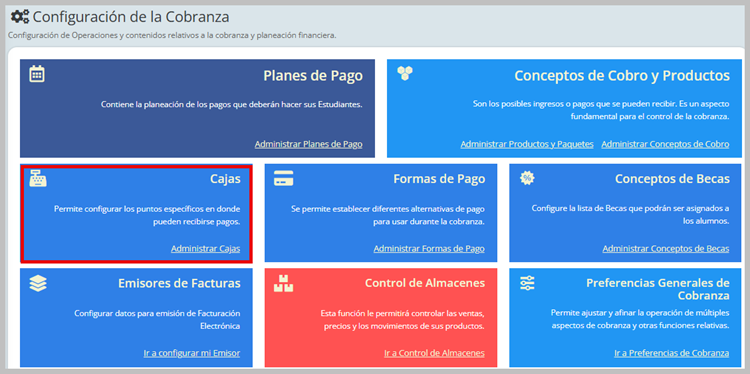
Task: Open the Administrar Cajas link
Action: [206, 249]
